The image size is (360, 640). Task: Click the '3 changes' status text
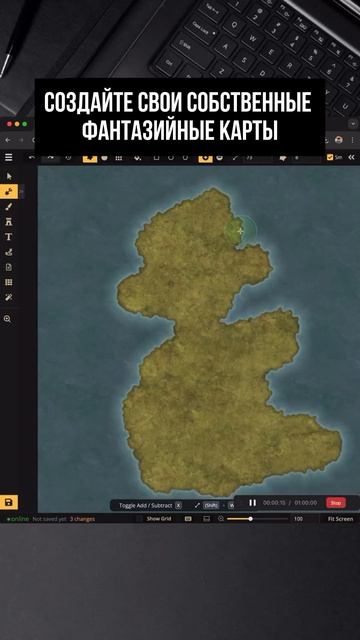tap(82, 519)
